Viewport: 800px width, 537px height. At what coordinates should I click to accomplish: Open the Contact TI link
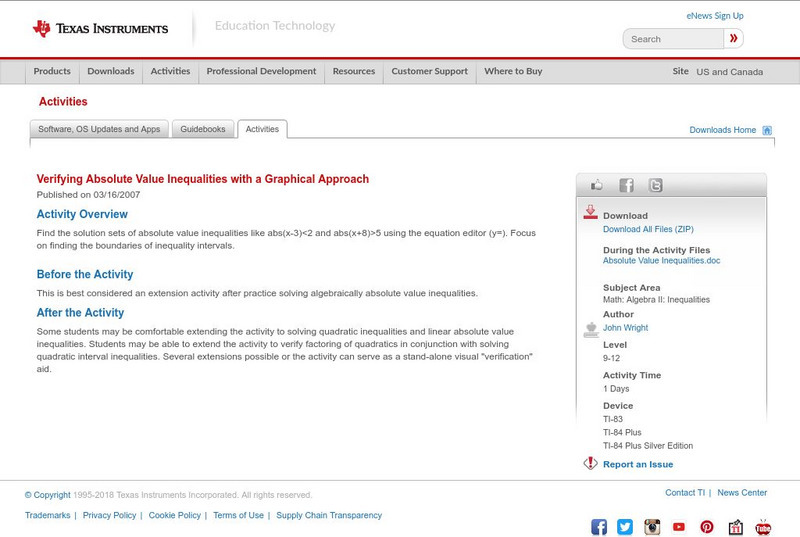click(685, 493)
